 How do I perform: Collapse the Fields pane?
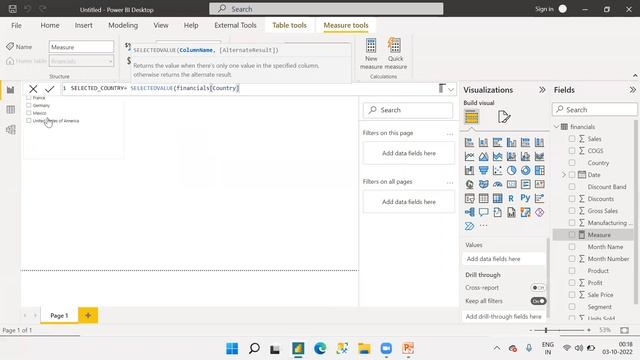633,90
